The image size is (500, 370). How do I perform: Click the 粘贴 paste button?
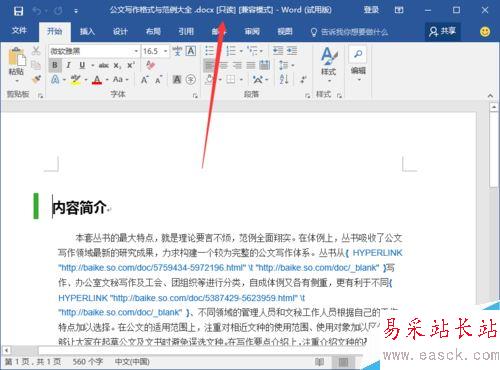[16, 65]
